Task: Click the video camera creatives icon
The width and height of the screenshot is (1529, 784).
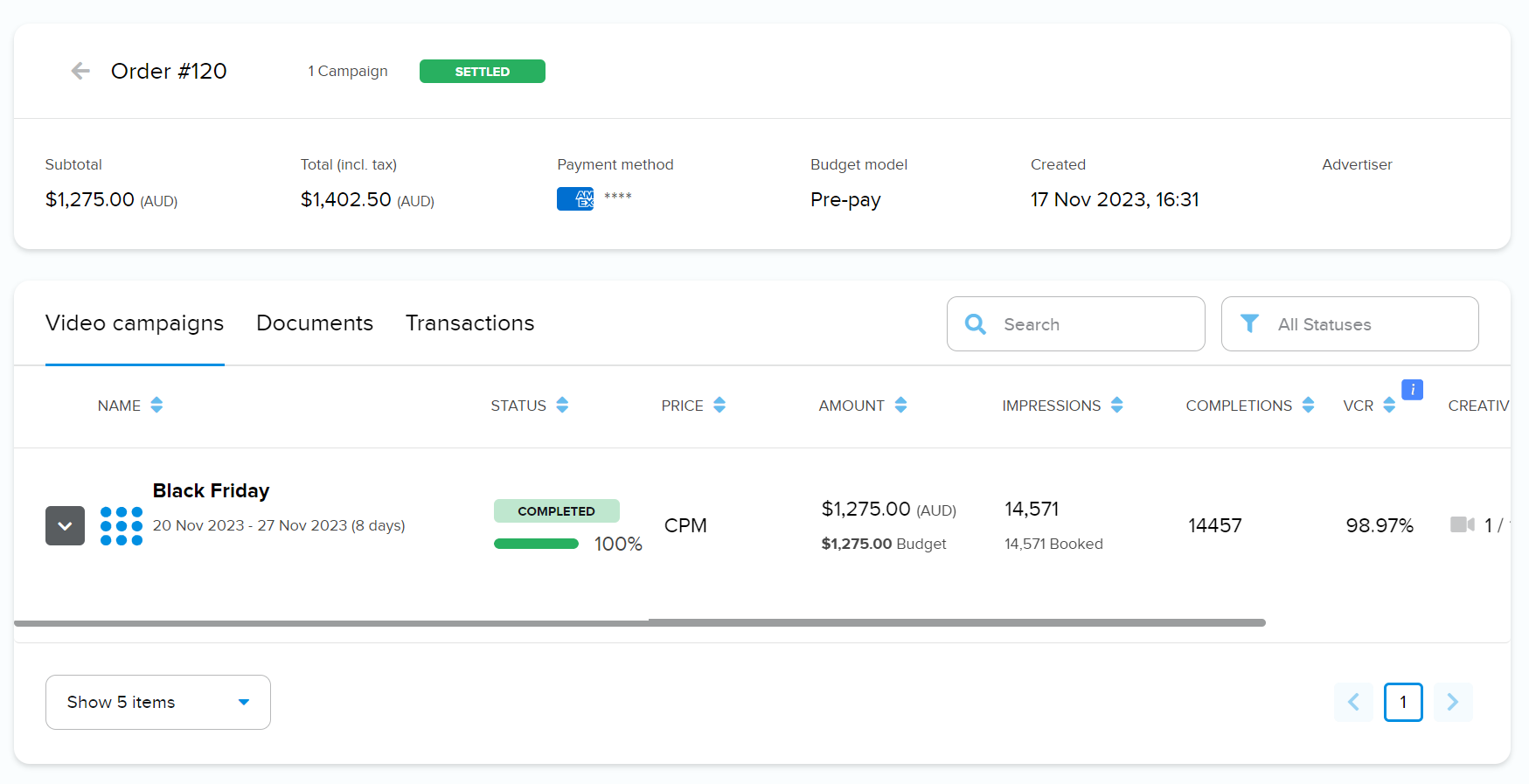Action: pyautogui.click(x=1463, y=524)
